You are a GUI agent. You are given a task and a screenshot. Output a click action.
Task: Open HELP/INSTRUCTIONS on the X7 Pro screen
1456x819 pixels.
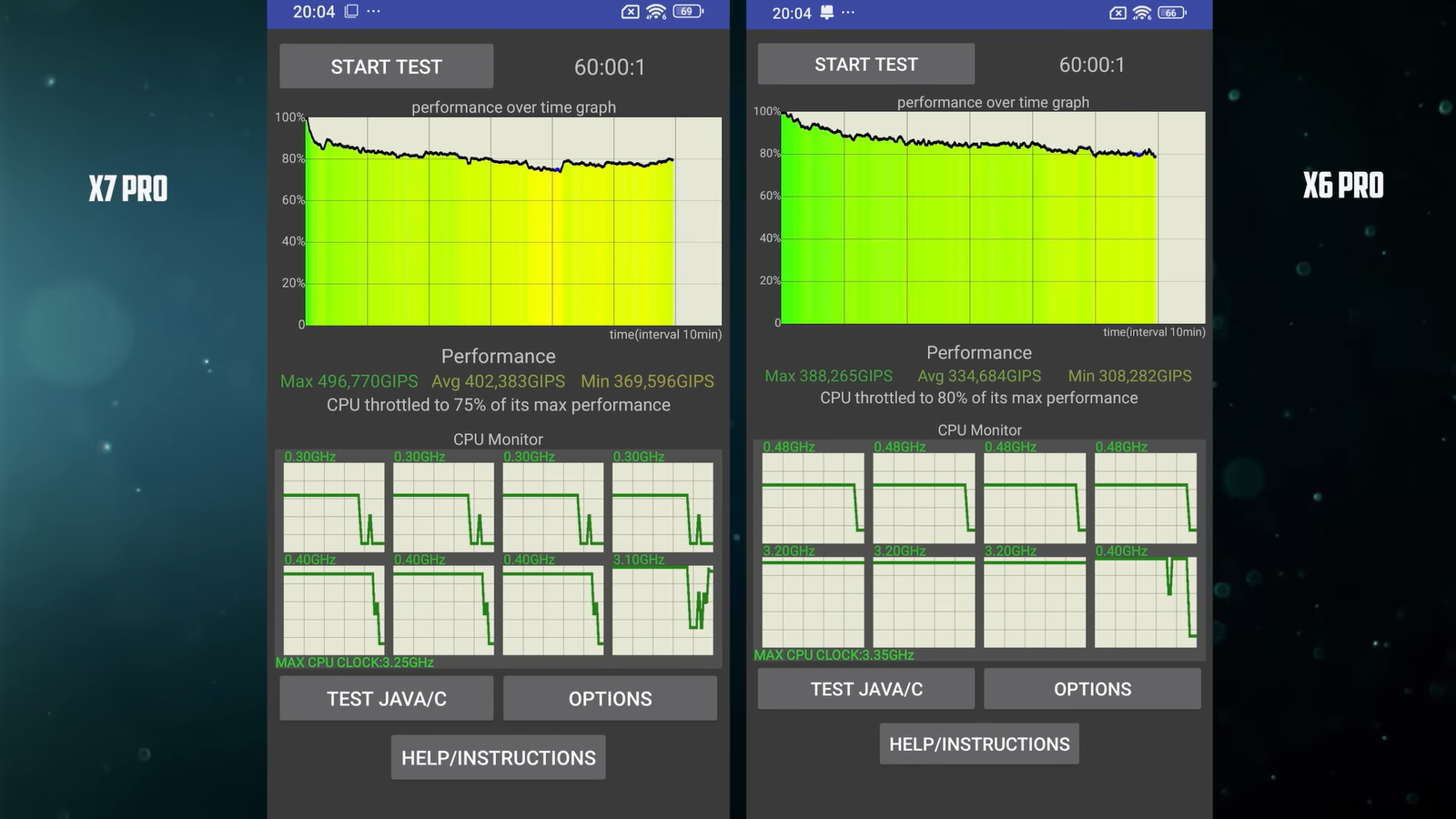point(499,758)
